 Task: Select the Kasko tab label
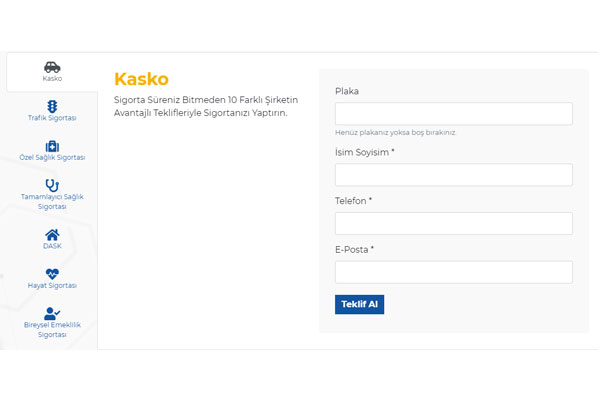point(52,78)
